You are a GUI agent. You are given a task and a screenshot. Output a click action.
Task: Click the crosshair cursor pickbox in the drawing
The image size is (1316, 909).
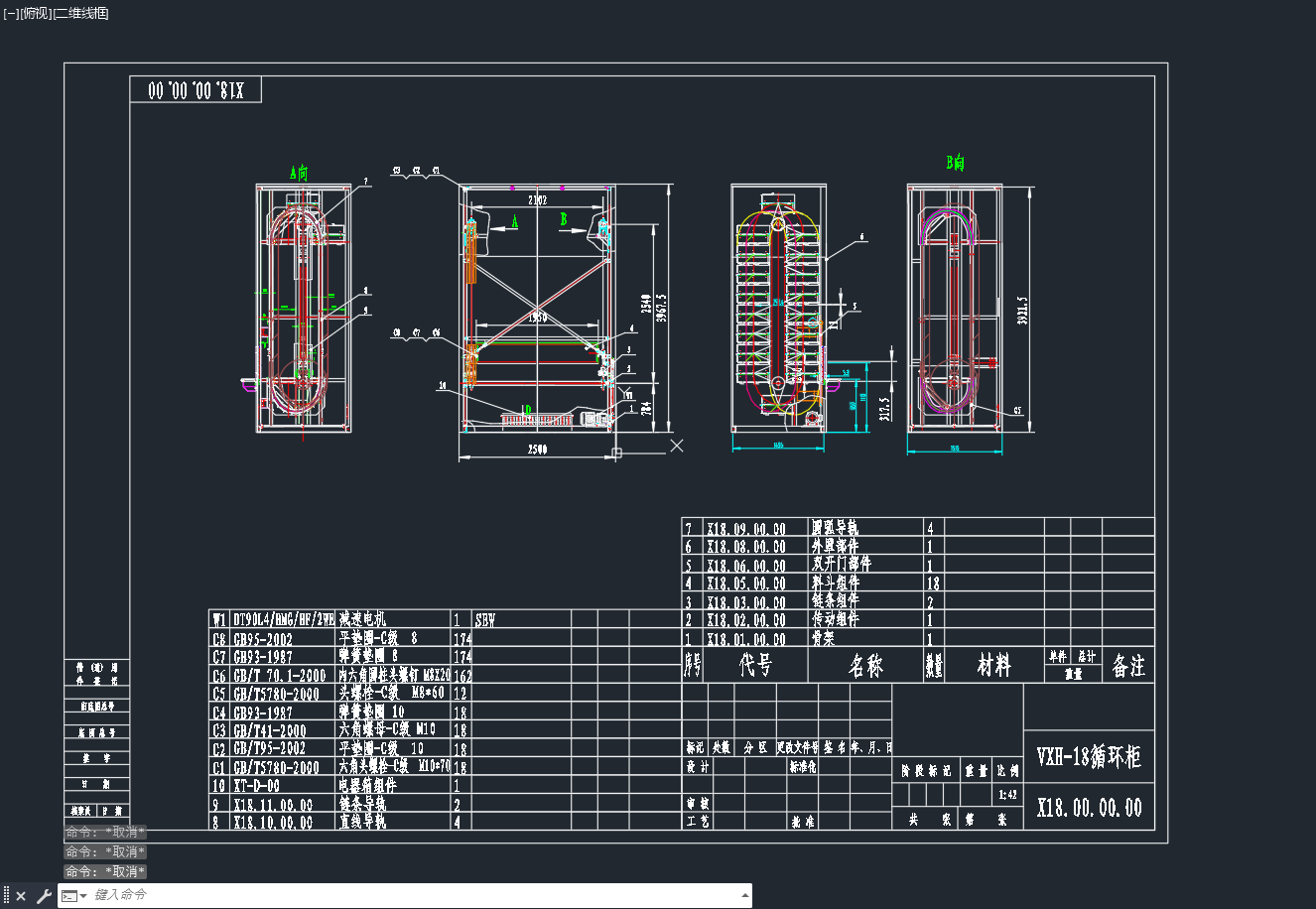click(616, 454)
